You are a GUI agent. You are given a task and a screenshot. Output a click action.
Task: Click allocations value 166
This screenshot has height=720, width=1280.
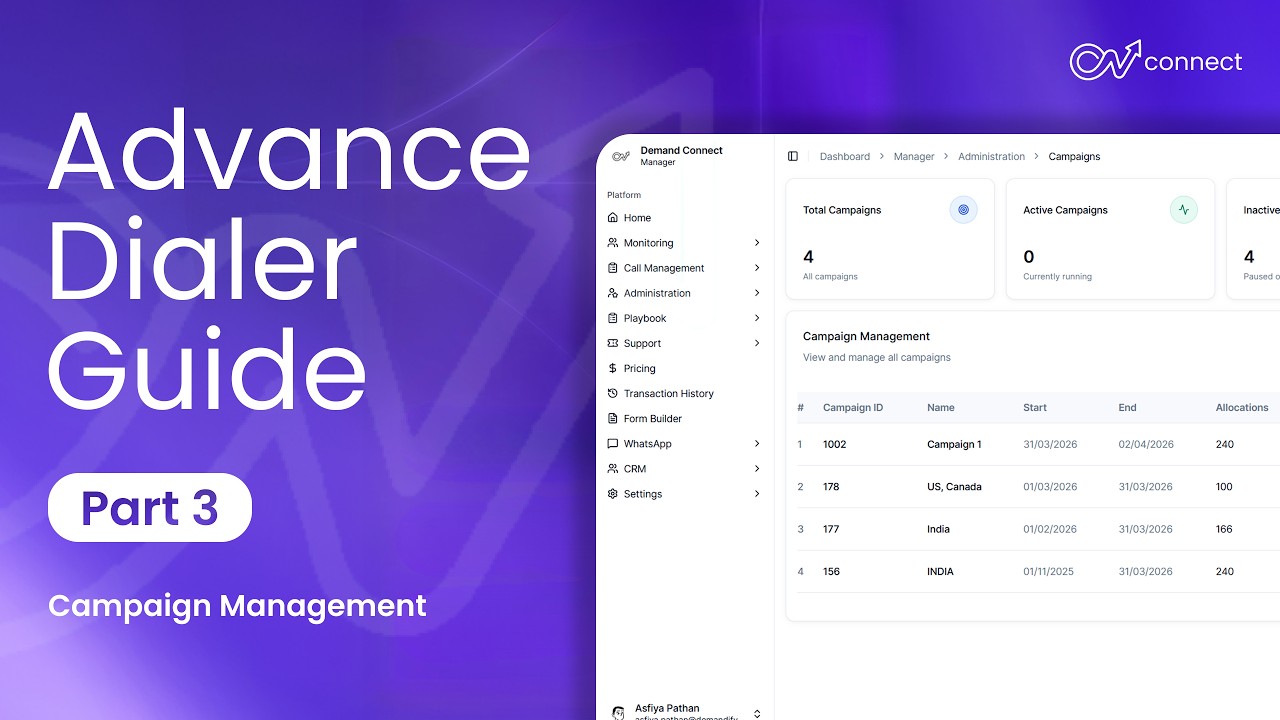(1224, 529)
